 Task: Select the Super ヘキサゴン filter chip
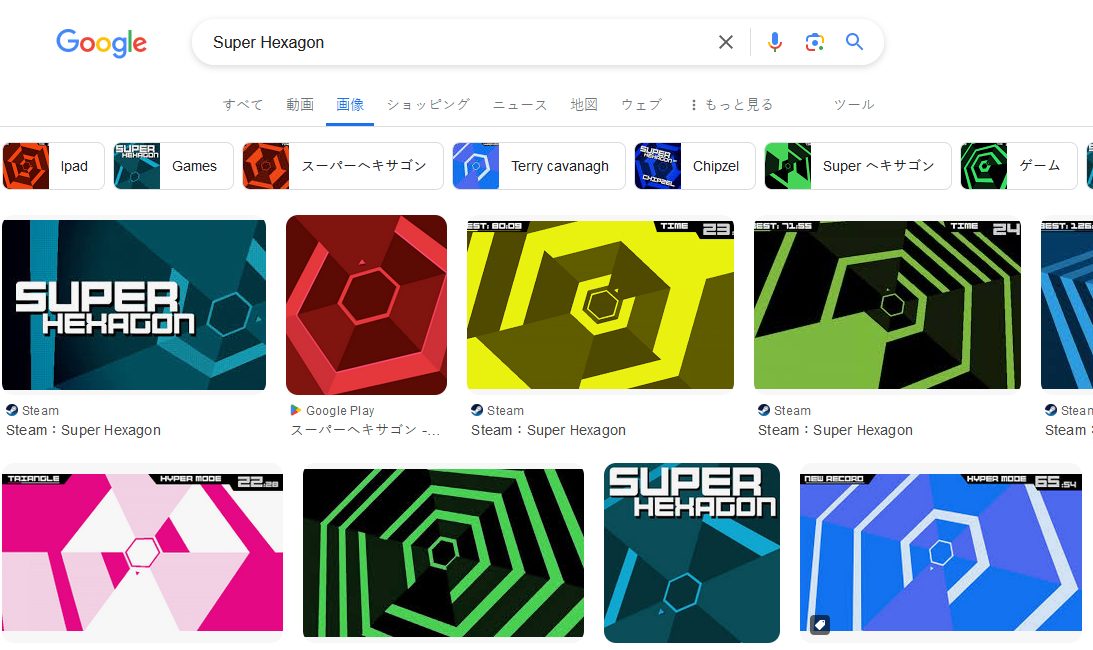(858, 166)
